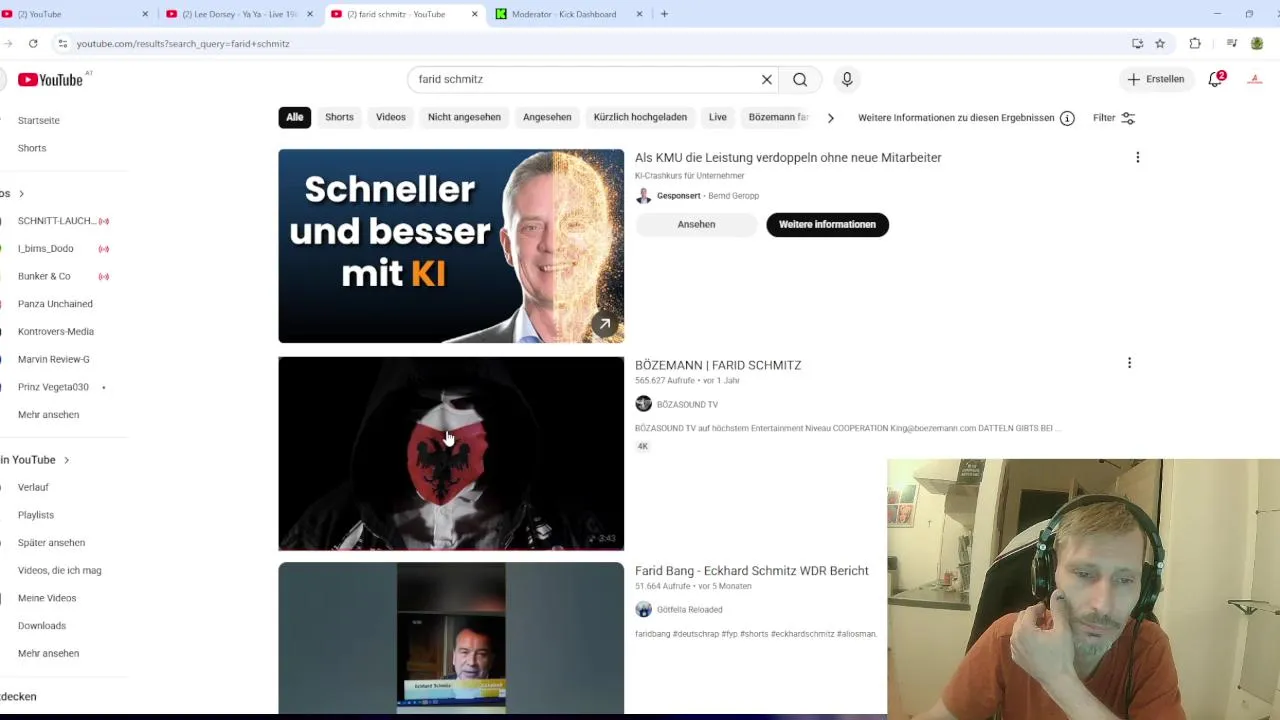Select the Angesehen filter chip
The image size is (1280, 720).
coord(547,117)
